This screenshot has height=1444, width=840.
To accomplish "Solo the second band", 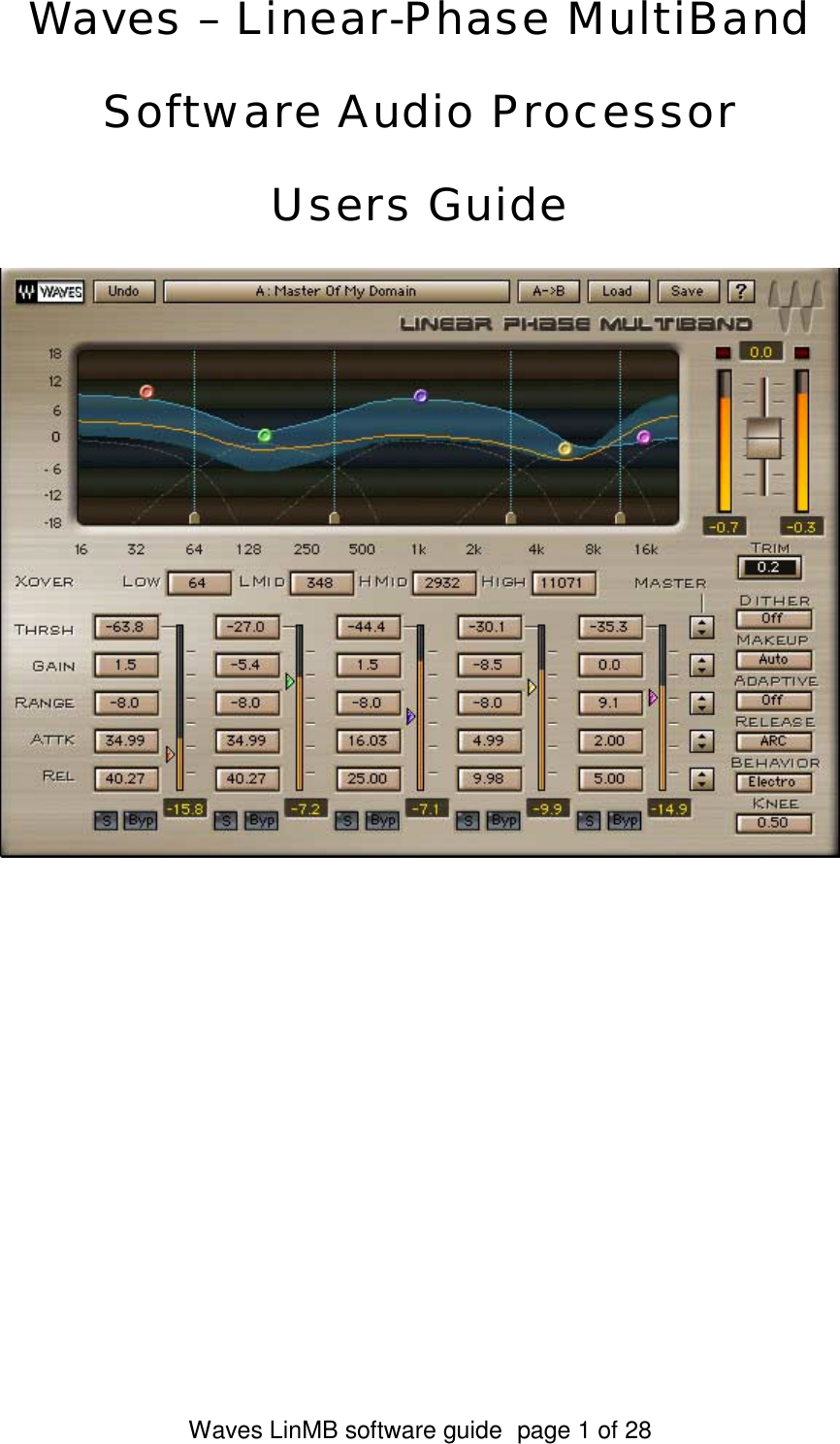I will click(x=226, y=821).
